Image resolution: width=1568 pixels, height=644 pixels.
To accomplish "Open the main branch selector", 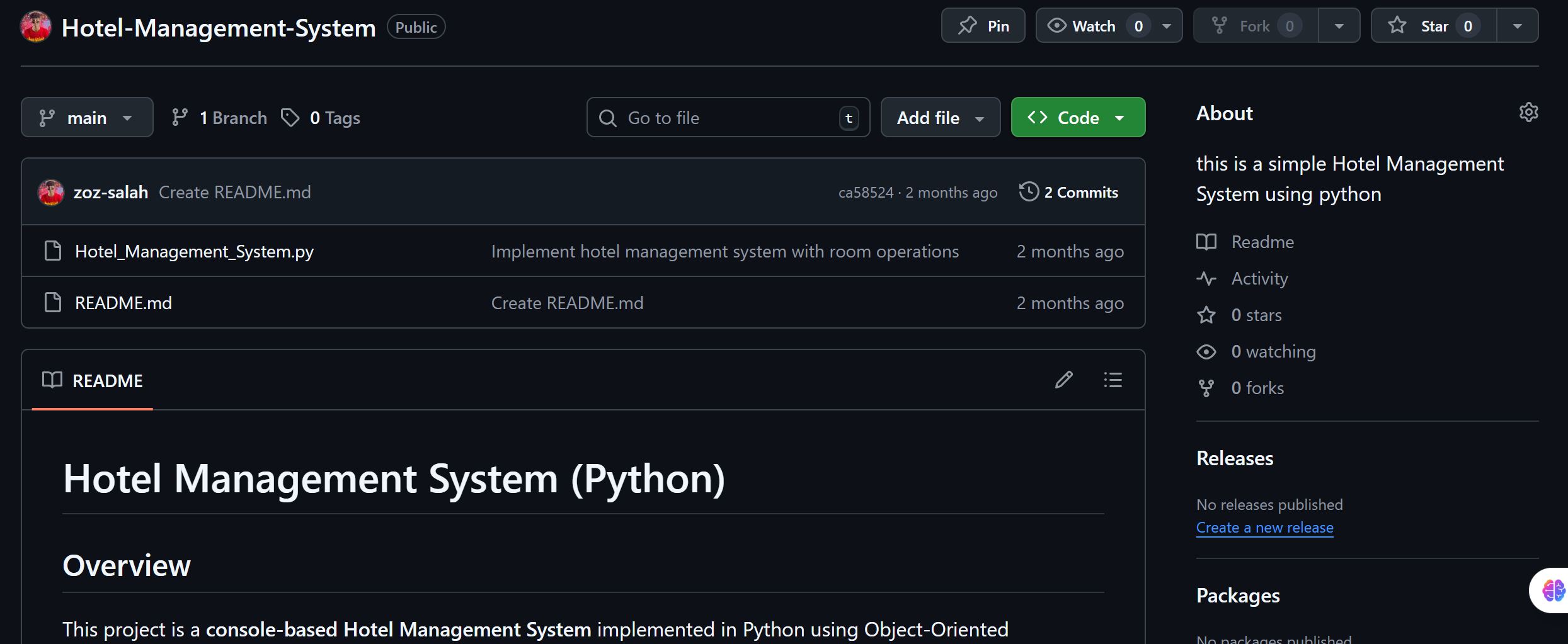I will point(87,117).
